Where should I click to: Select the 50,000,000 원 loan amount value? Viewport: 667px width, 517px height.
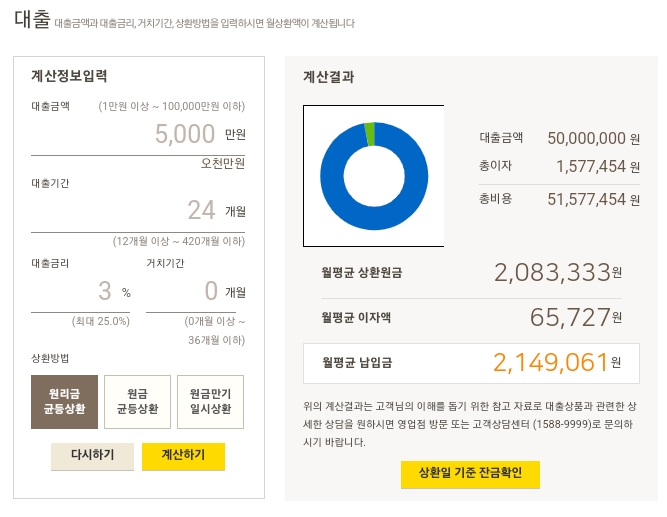(593, 138)
